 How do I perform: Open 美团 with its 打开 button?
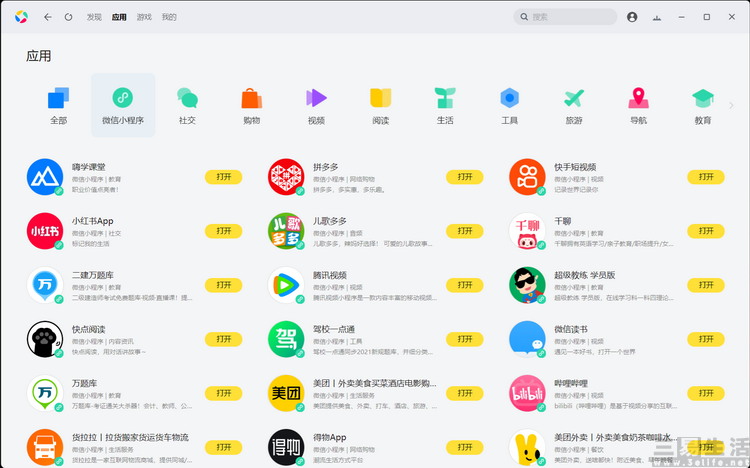[x=465, y=393]
